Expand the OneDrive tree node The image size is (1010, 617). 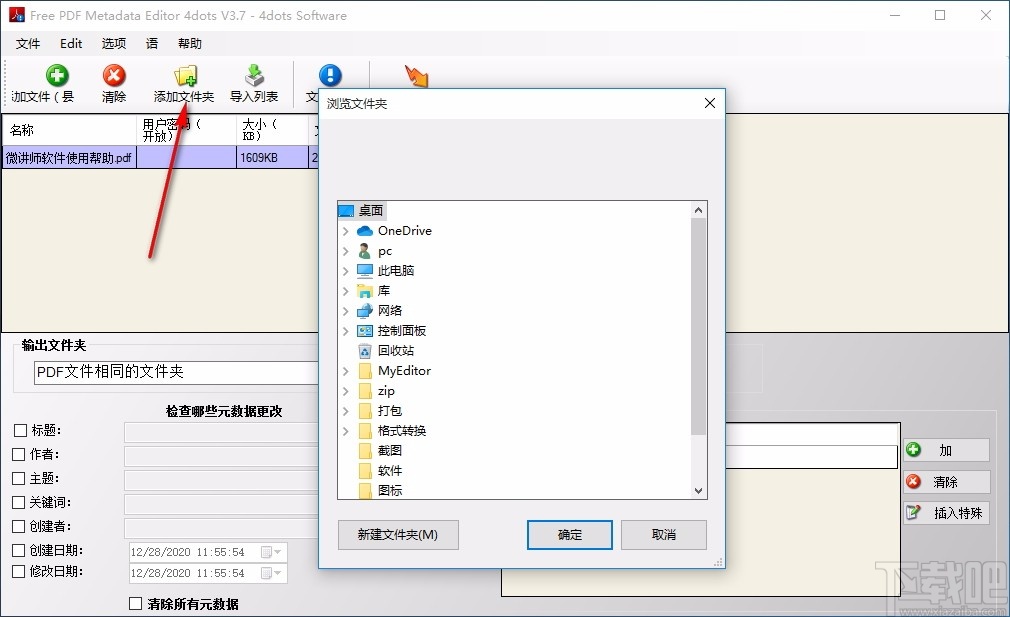[x=346, y=230]
